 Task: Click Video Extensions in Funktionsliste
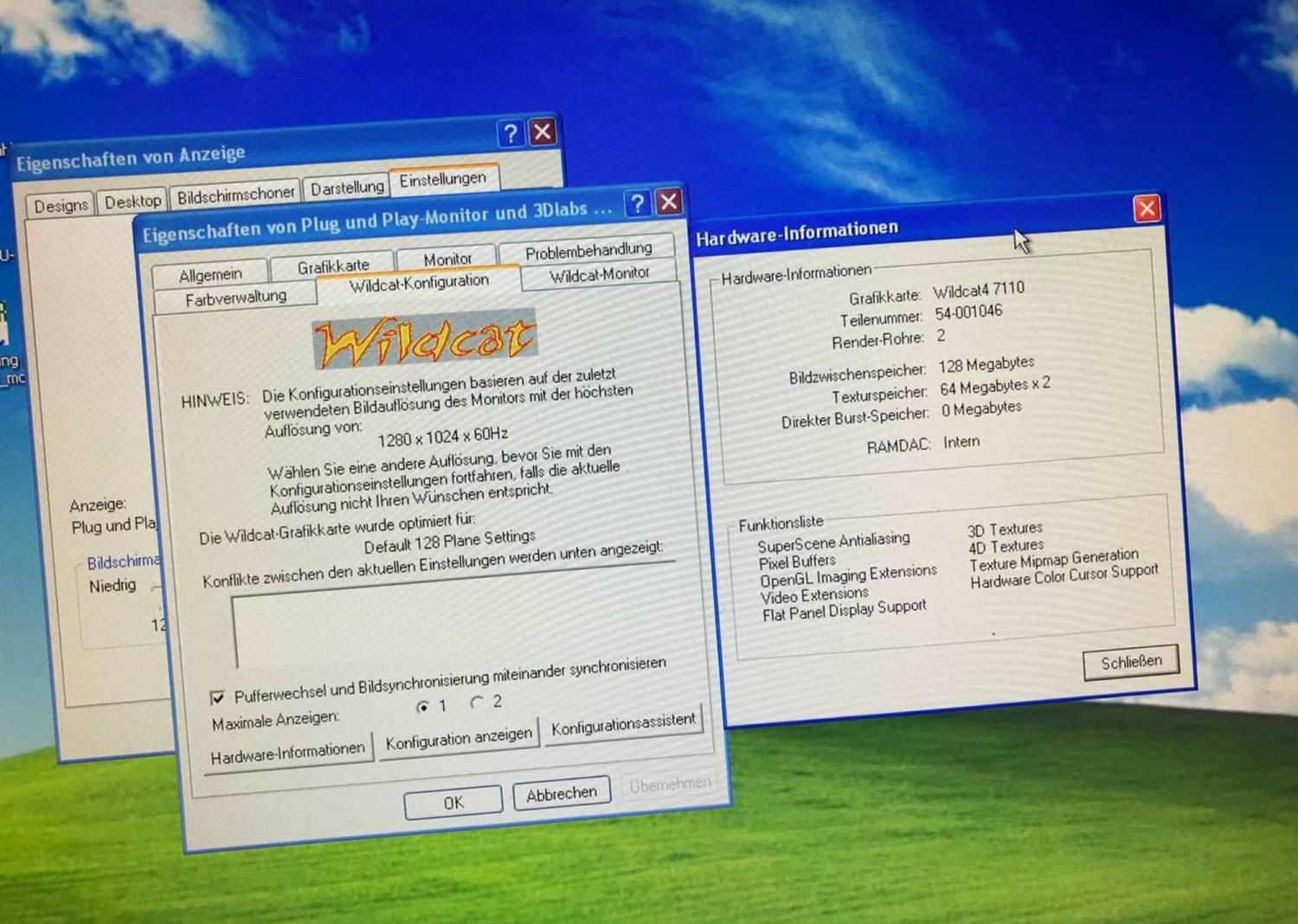[814, 596]
